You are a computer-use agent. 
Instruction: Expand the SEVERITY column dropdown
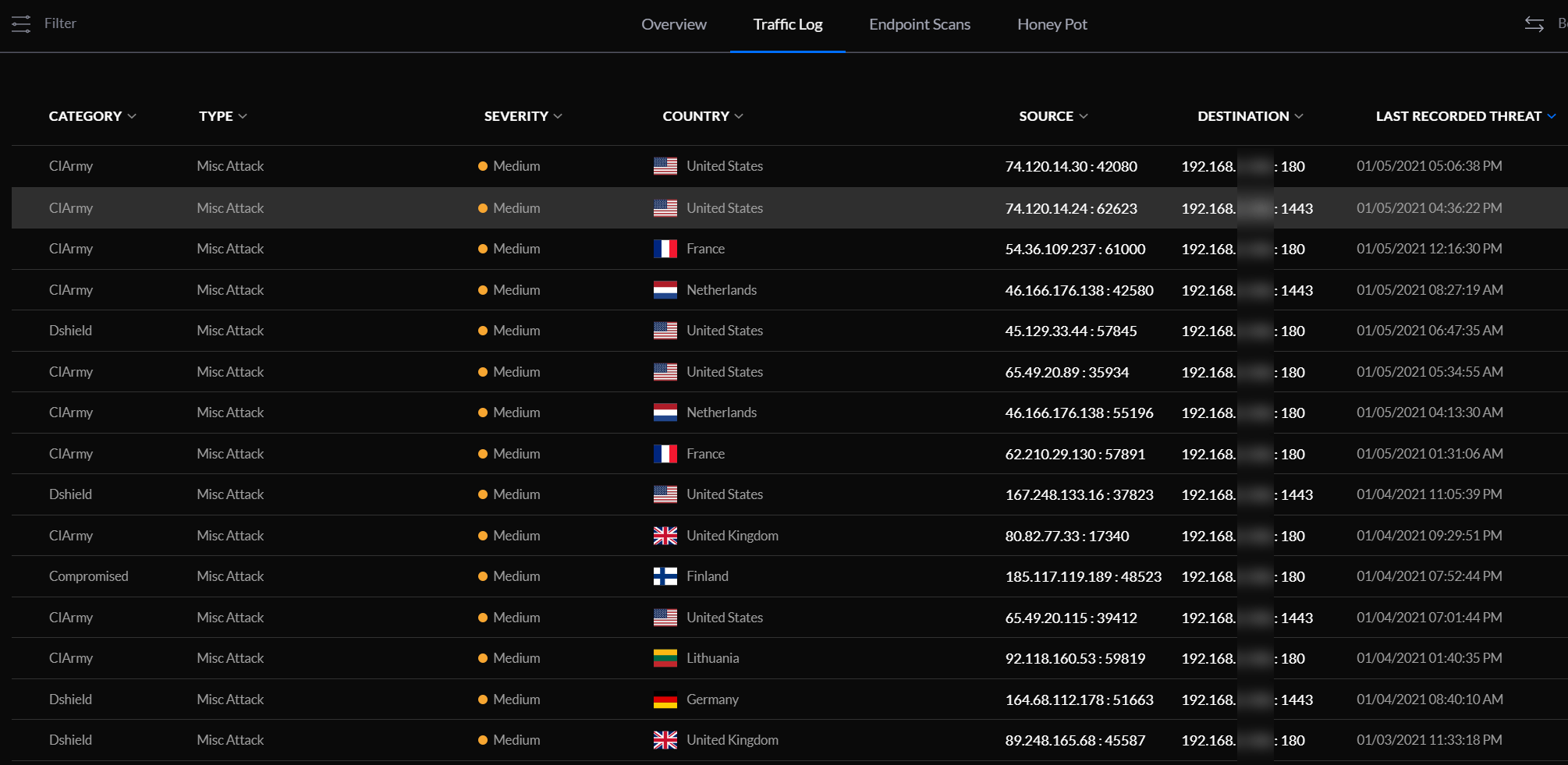(558, 115)
